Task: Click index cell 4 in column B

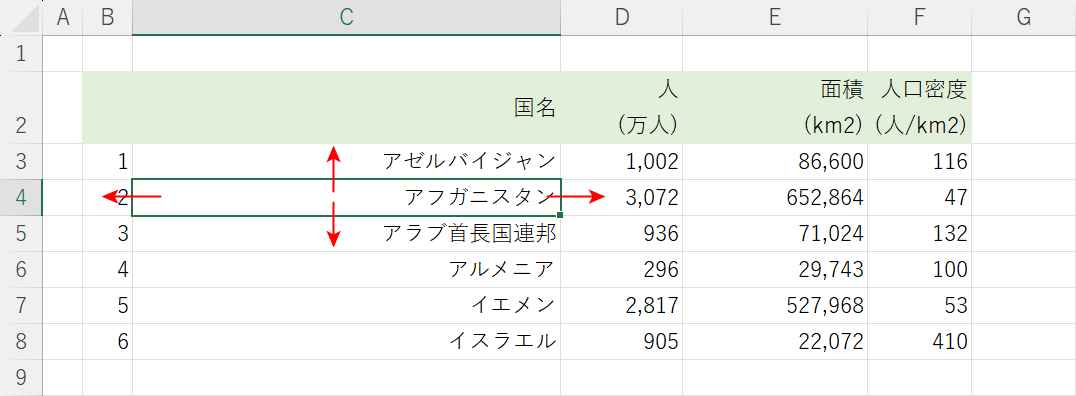Action: [x=107, y=269]
